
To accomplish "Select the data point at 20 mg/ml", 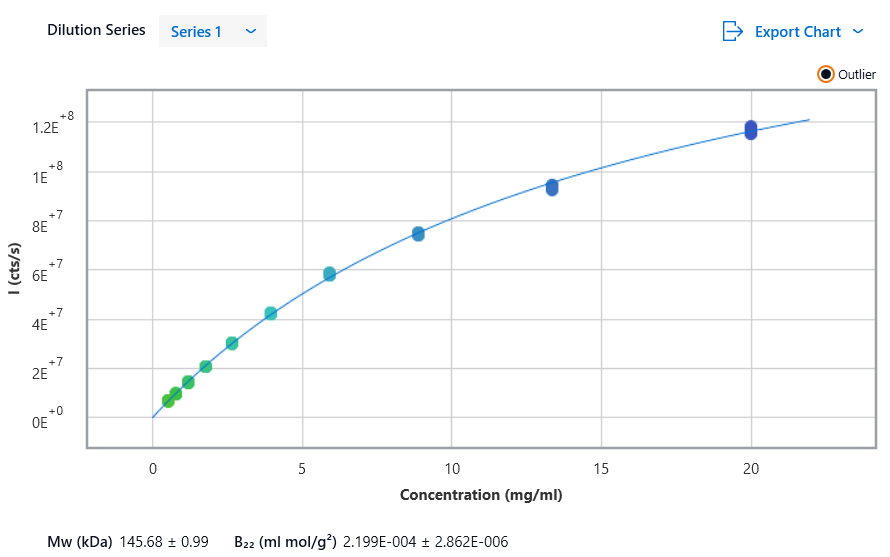I will click(x=751, y=130).
